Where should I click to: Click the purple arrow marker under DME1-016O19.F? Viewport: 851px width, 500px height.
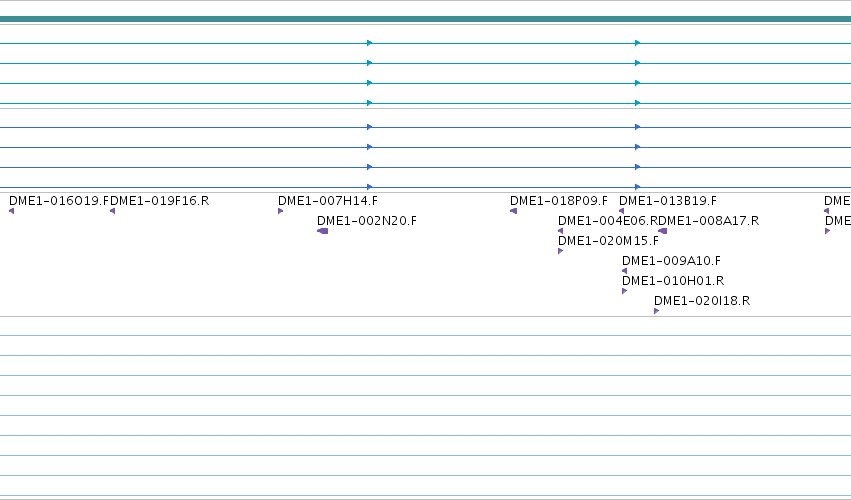tap(11, 211)
